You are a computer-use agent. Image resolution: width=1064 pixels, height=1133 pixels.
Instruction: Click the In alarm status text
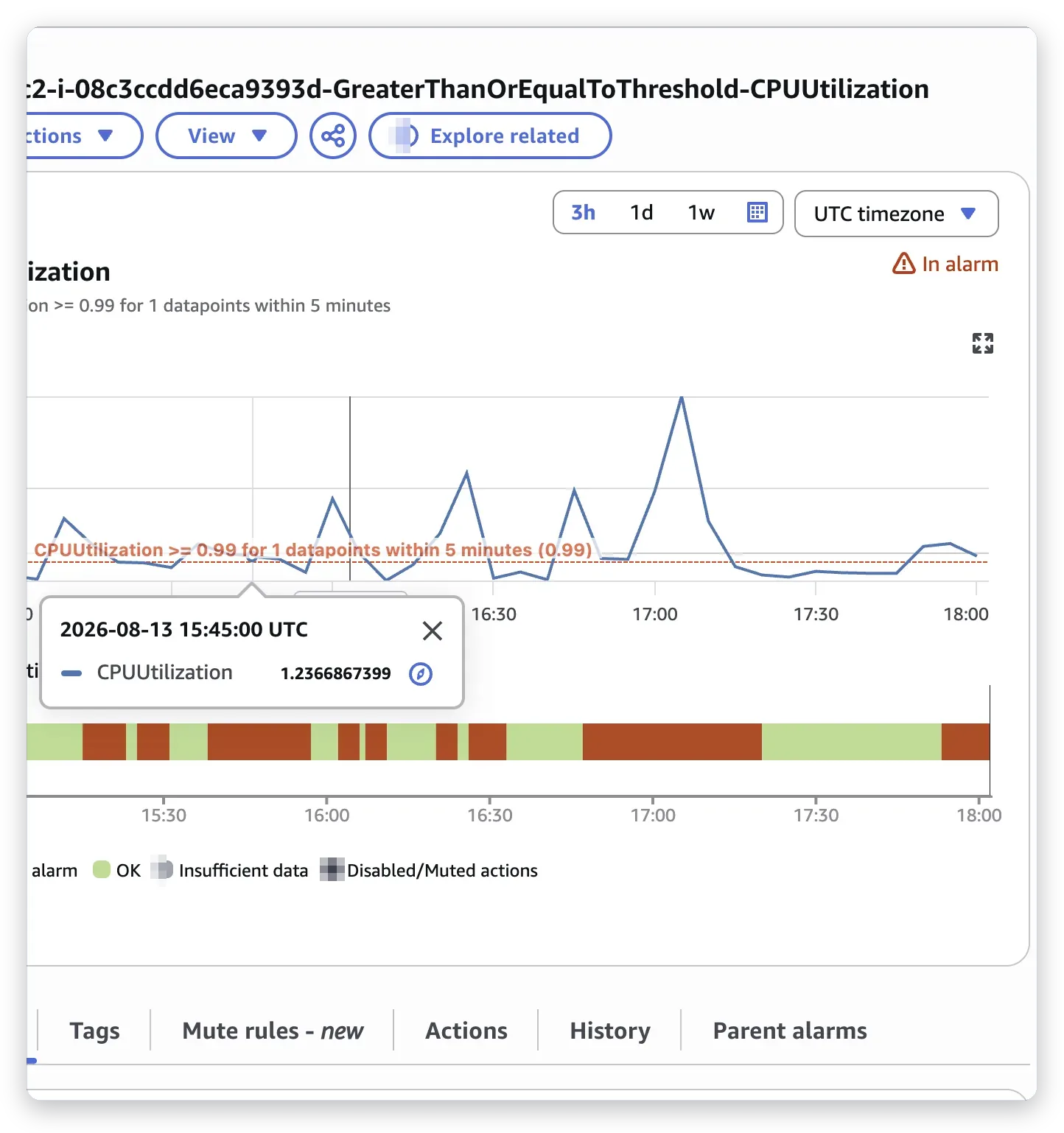coord(959,264)
